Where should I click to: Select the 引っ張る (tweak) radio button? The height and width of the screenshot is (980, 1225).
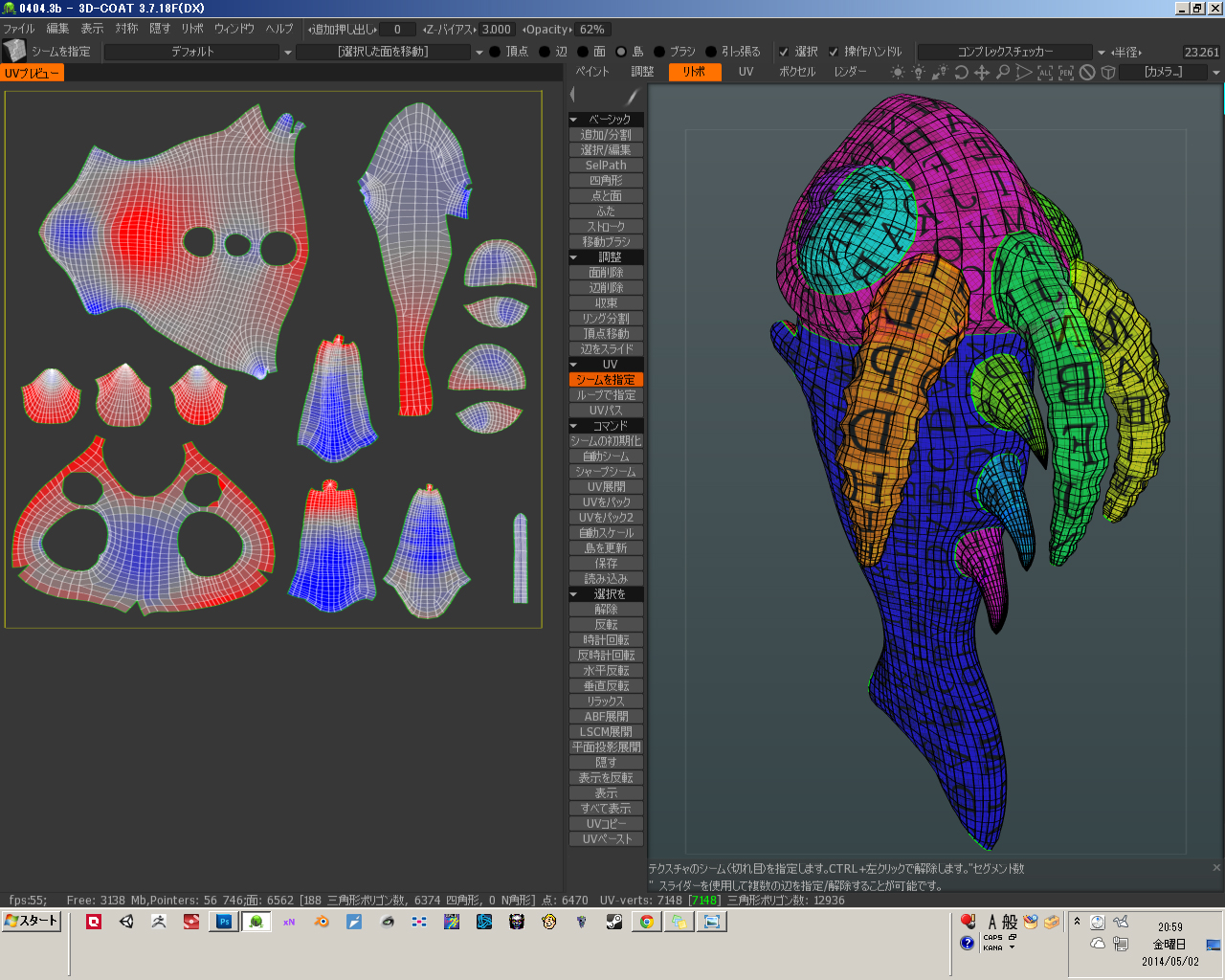[x=711, y=52]
